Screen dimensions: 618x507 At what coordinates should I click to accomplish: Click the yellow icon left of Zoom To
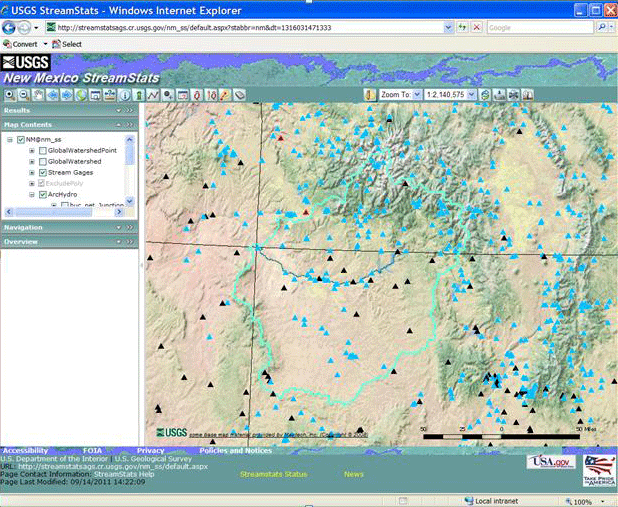[x=370, y=95]
